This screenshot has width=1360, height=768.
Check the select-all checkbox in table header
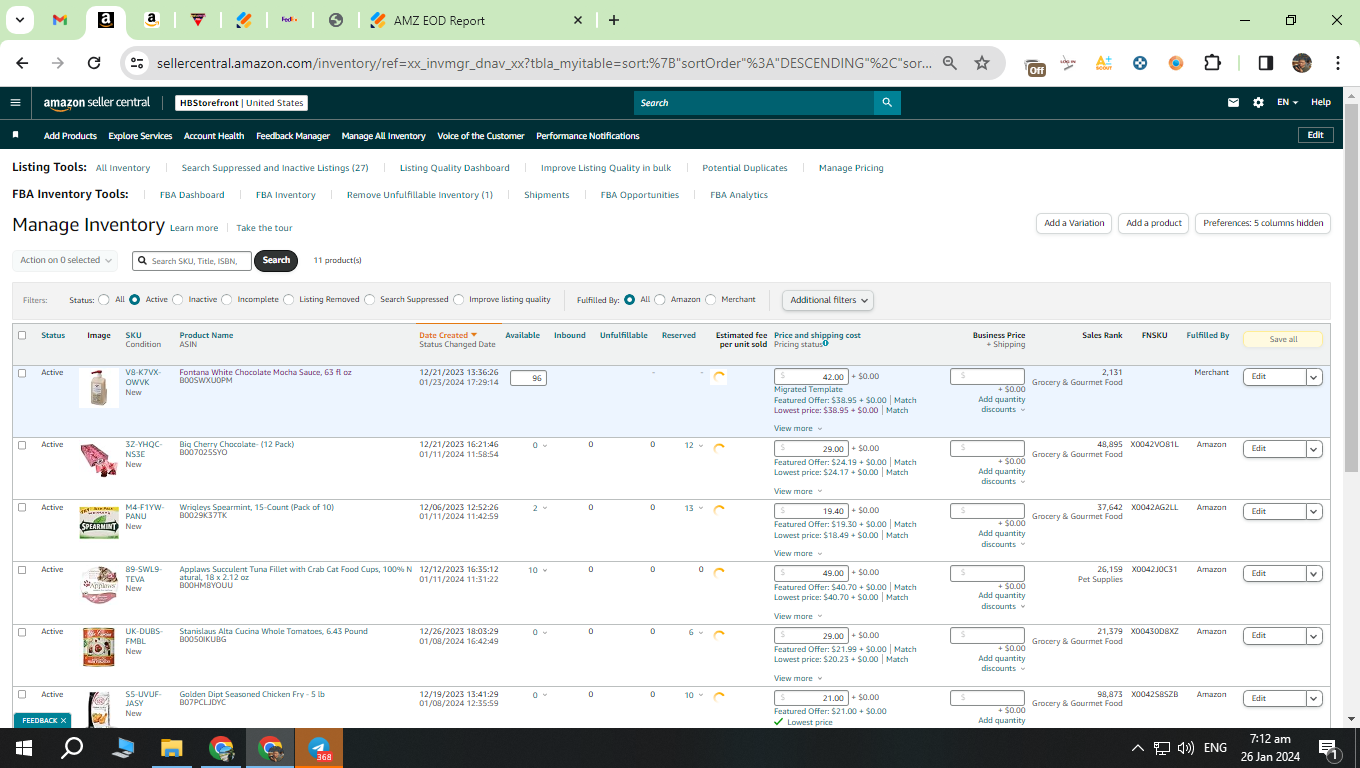[x=22, y=335]
